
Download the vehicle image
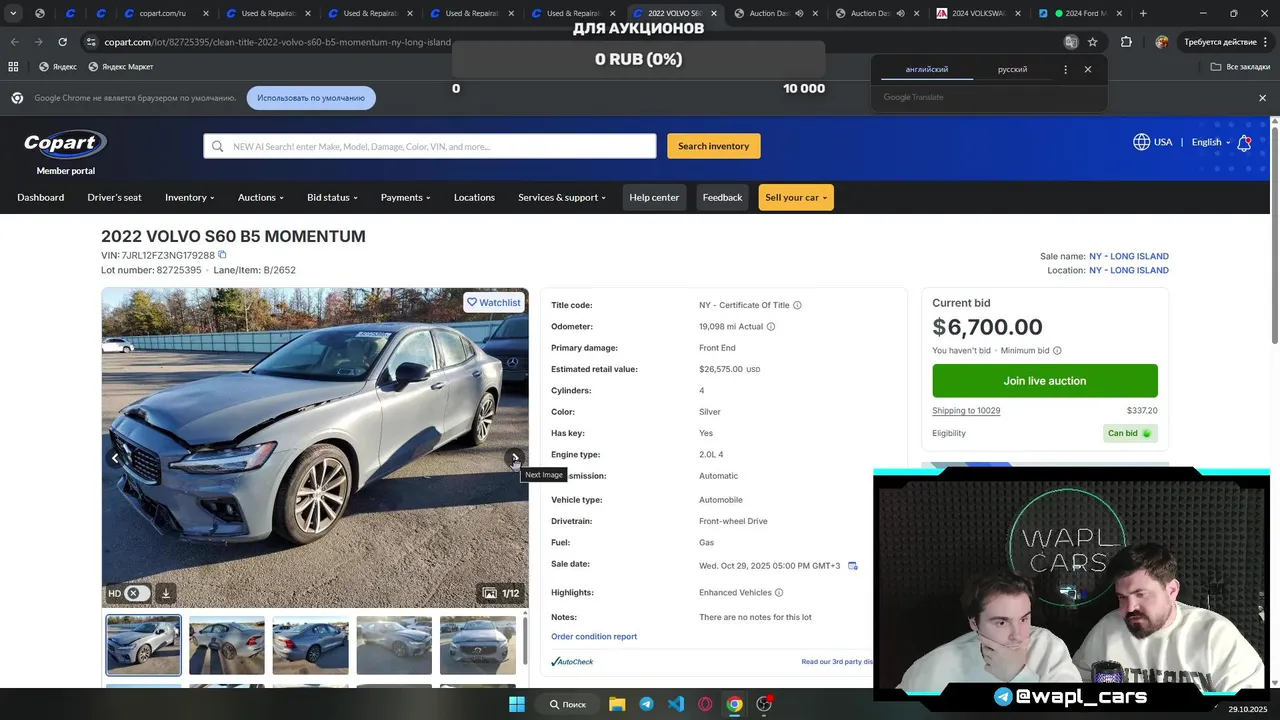pos(166,593)
